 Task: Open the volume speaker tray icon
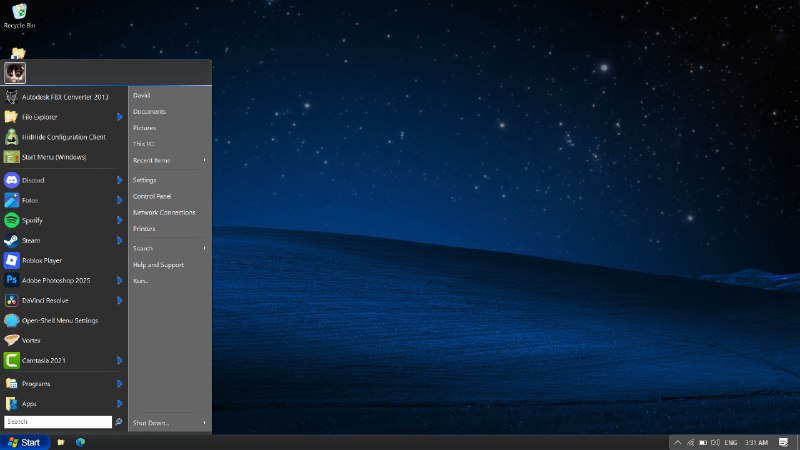coord(715,442)
